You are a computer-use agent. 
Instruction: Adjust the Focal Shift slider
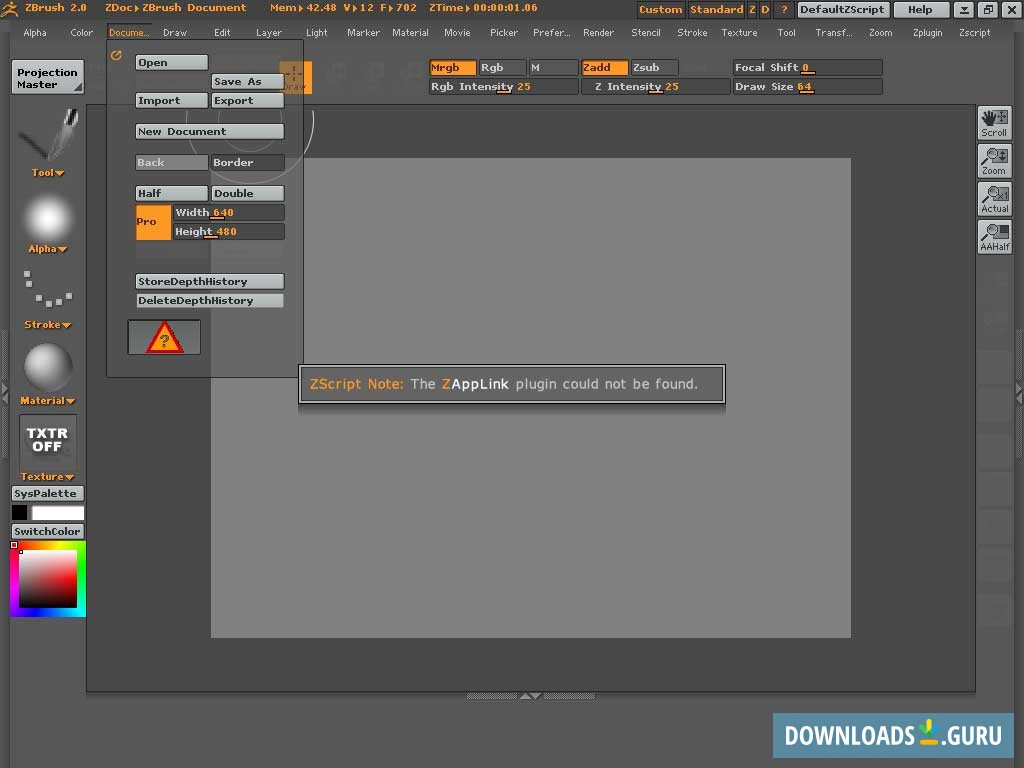(807, 67)
